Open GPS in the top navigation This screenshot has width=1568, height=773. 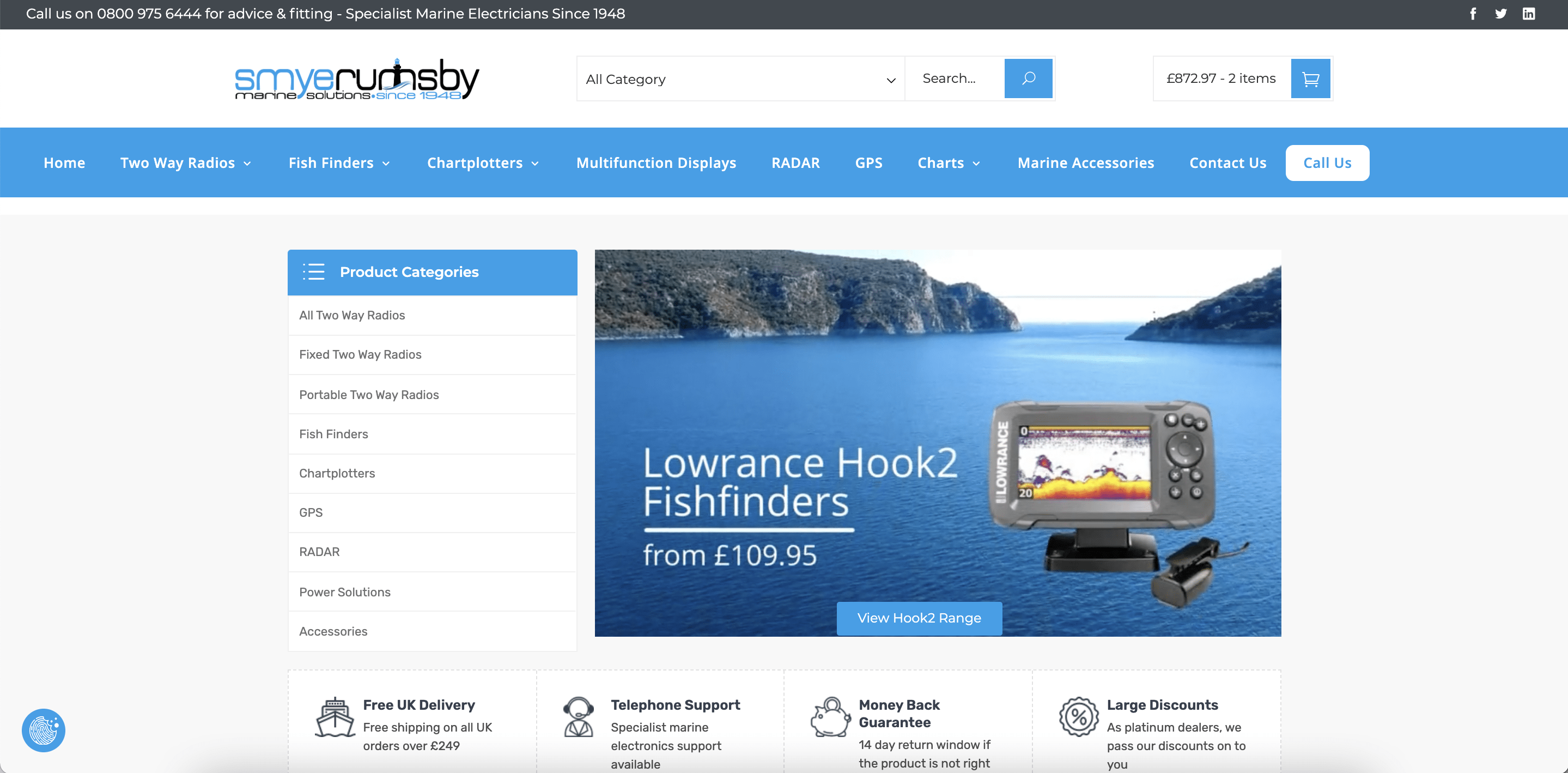[x=868, y=162]
